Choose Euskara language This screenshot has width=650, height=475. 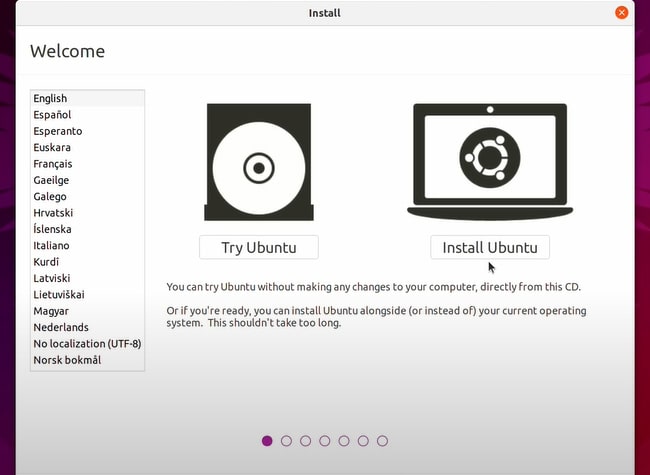pos(87,148)
